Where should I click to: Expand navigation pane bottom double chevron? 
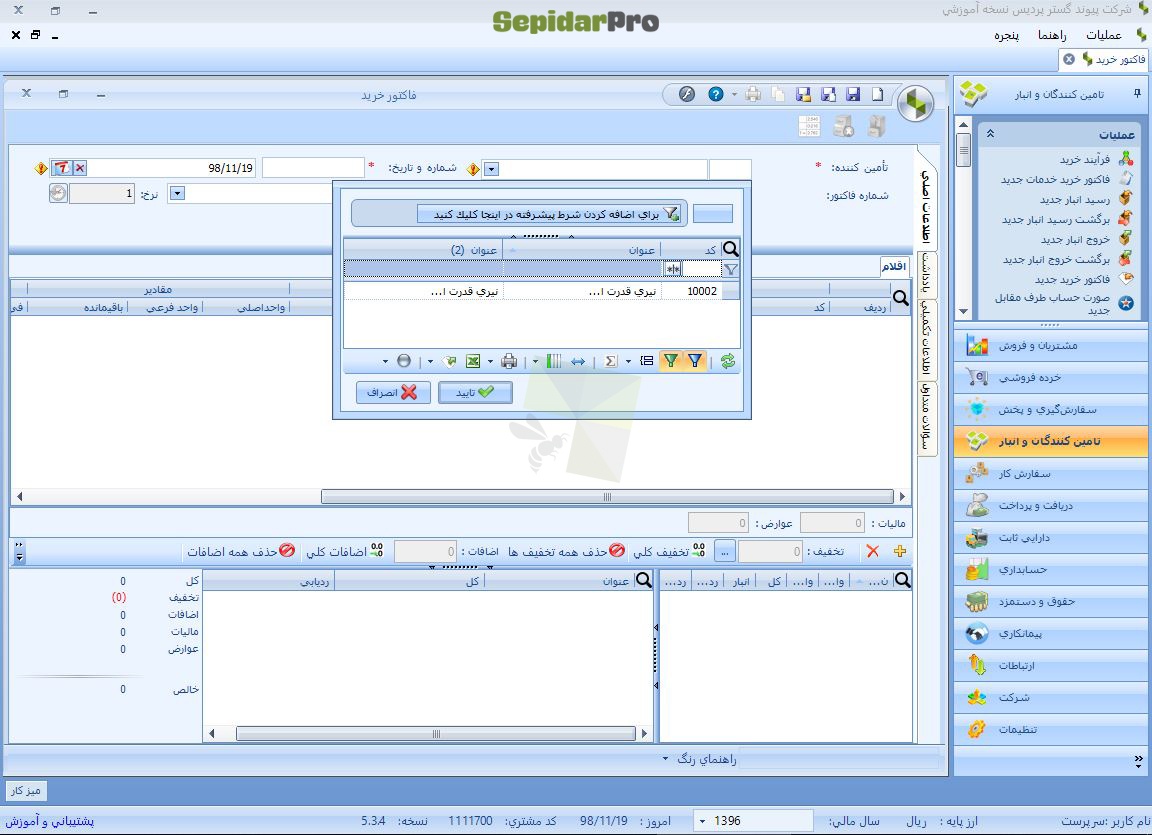tap(1138, 761)
